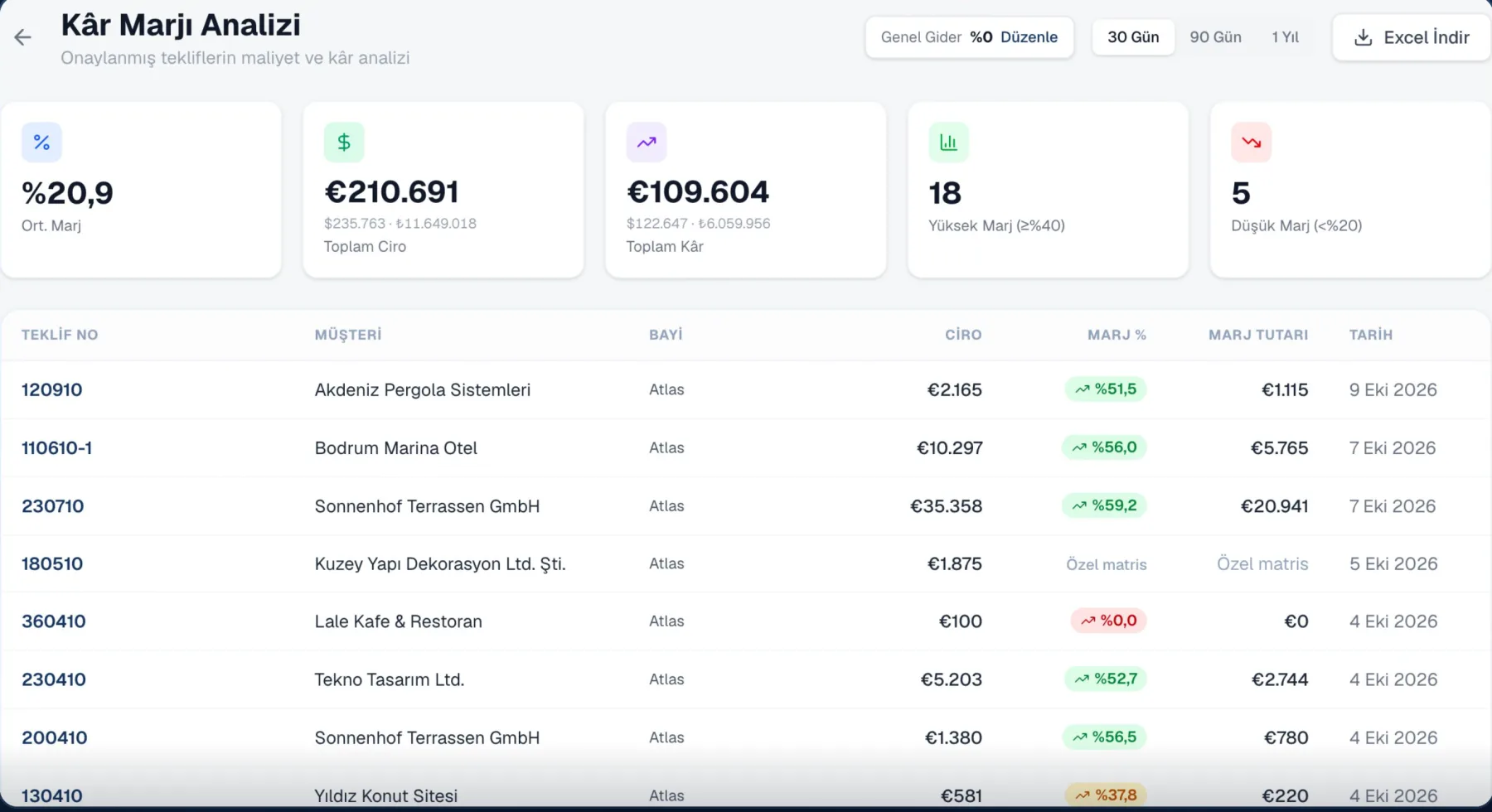Click the trend-up icon on Toplam Kâr card
The height and width of the screenshot is (812, 1492).
(x=647, y=143)
